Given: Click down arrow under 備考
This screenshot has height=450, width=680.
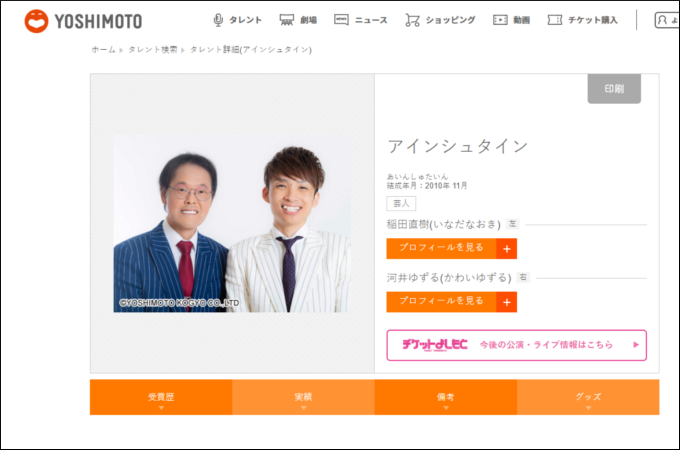Looking at the screenshot, I should (446, 408).
